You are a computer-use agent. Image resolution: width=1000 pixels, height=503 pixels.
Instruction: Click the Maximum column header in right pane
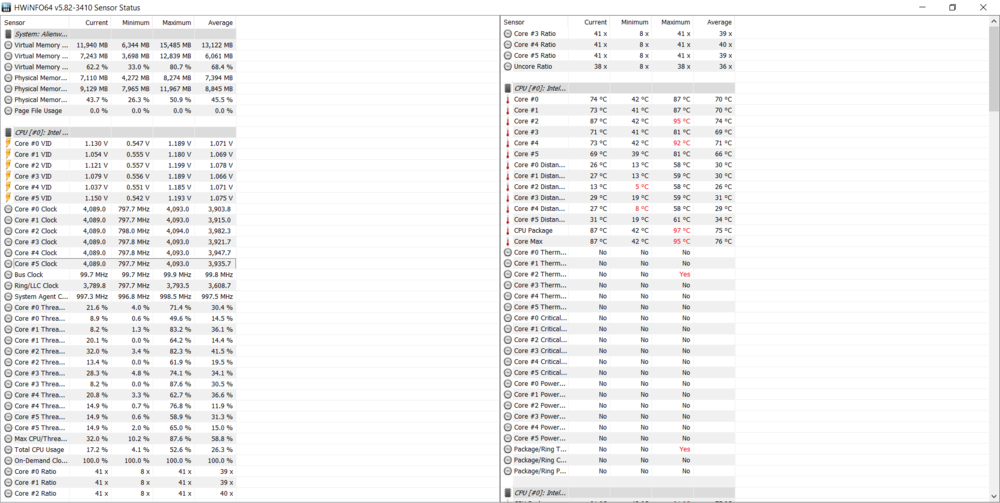675,22
